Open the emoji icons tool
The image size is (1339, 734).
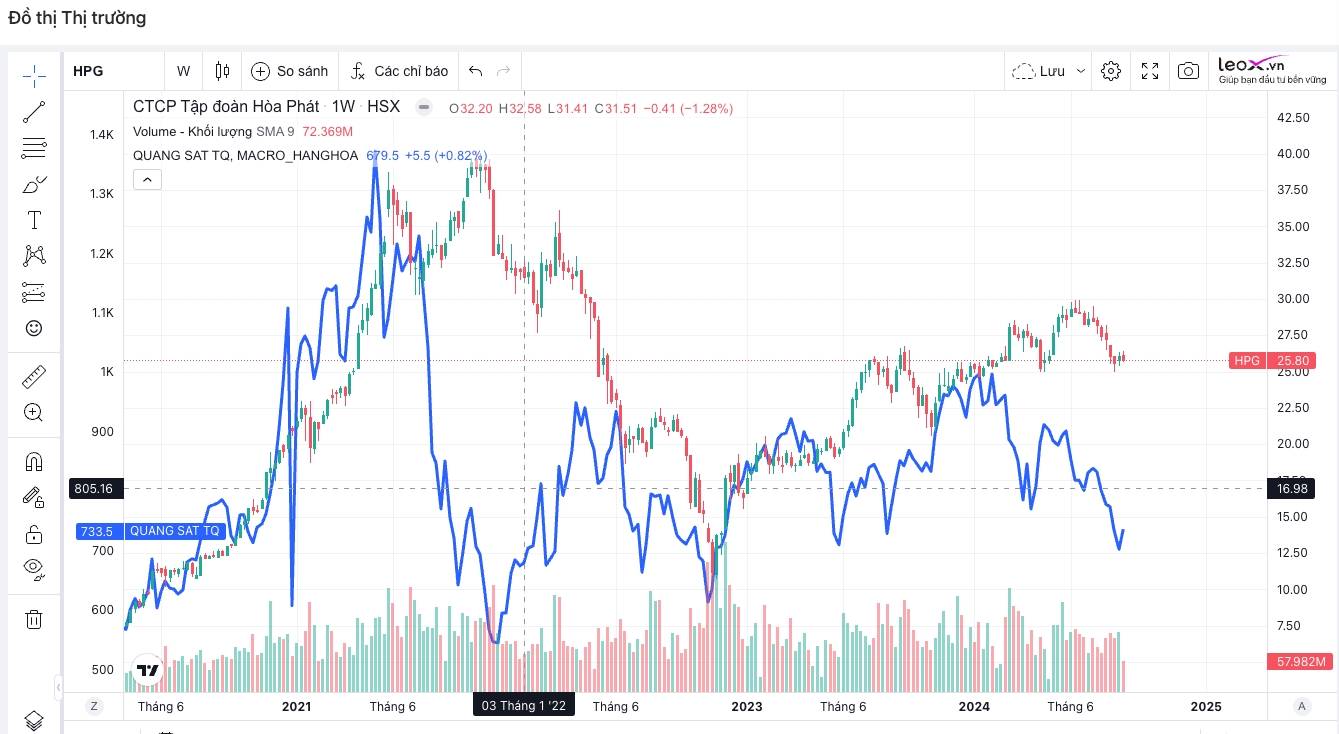click(34, 328)
